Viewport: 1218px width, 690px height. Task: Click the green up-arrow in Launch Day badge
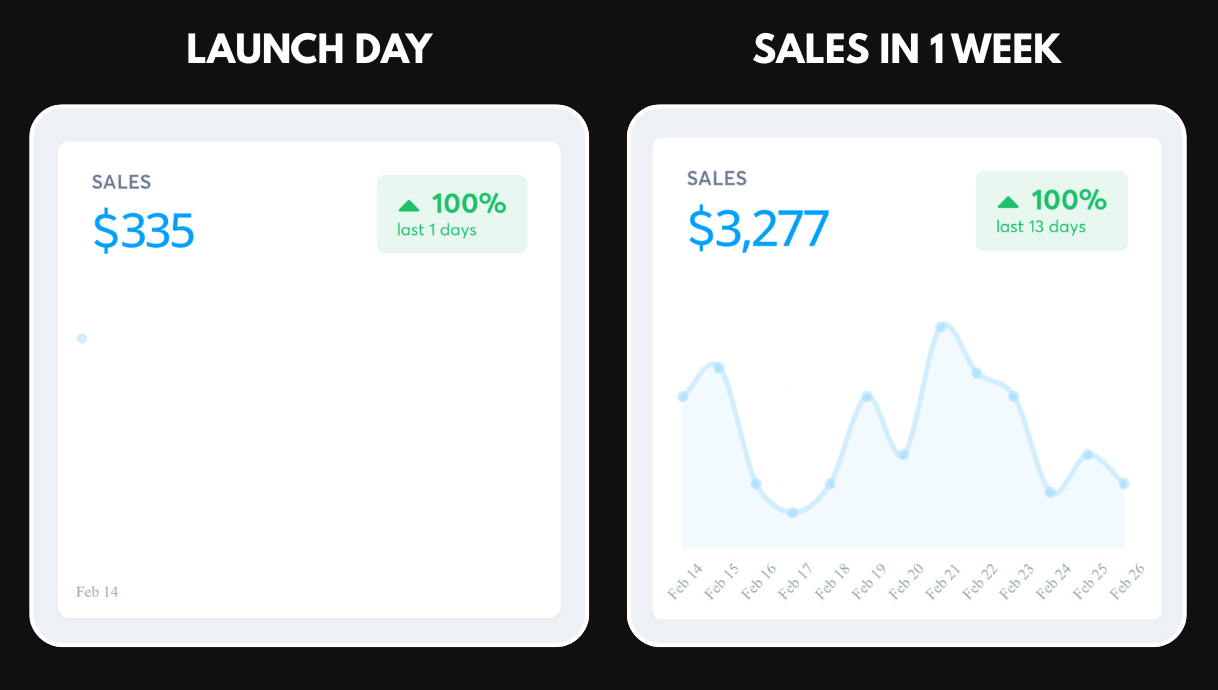tap(408, 206)
